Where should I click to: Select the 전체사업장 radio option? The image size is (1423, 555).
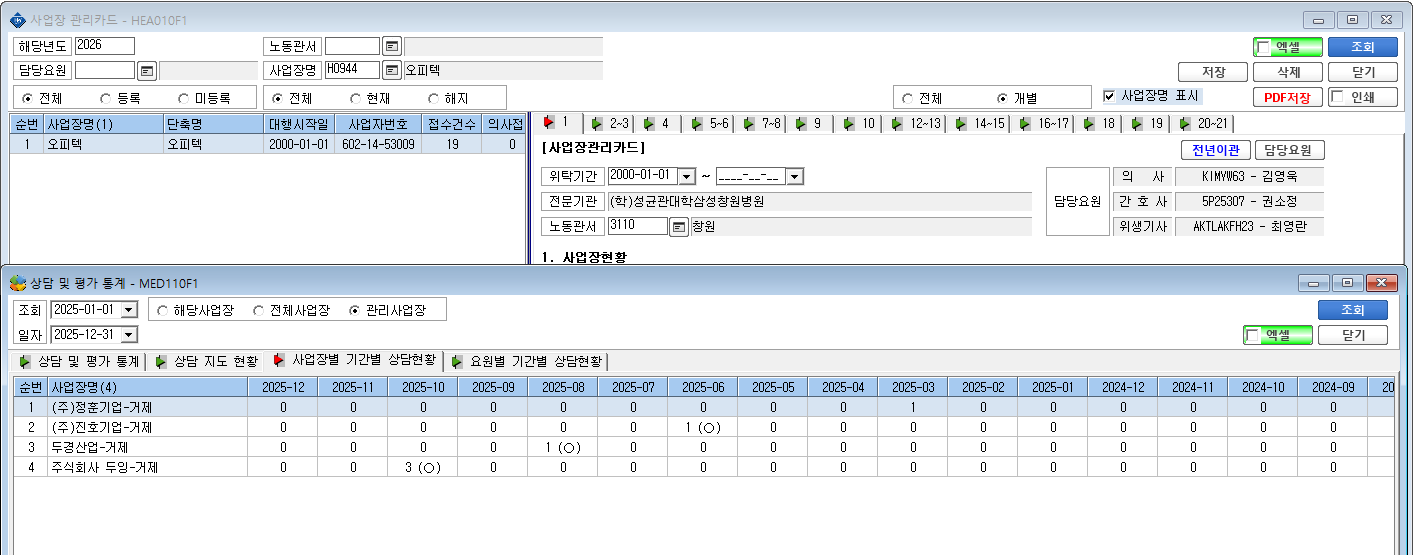click(259, 311)
